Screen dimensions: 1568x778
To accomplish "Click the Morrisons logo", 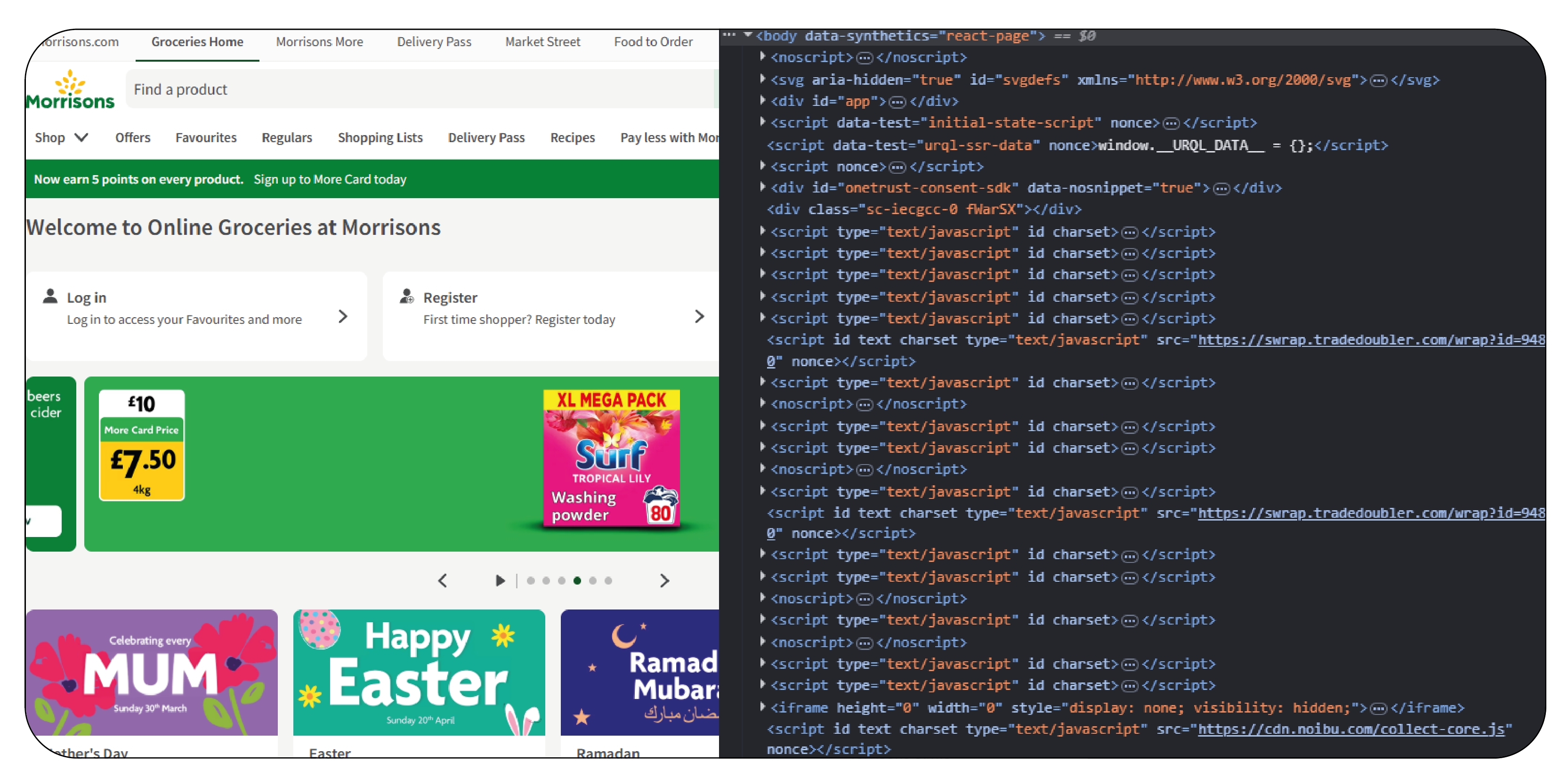I will 70,90.
